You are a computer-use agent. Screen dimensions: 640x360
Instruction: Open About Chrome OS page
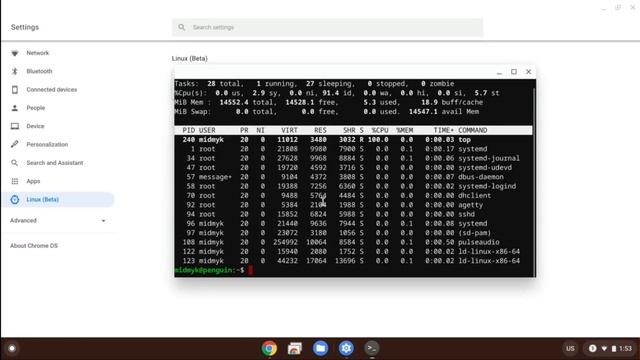(x=34, y=246)
